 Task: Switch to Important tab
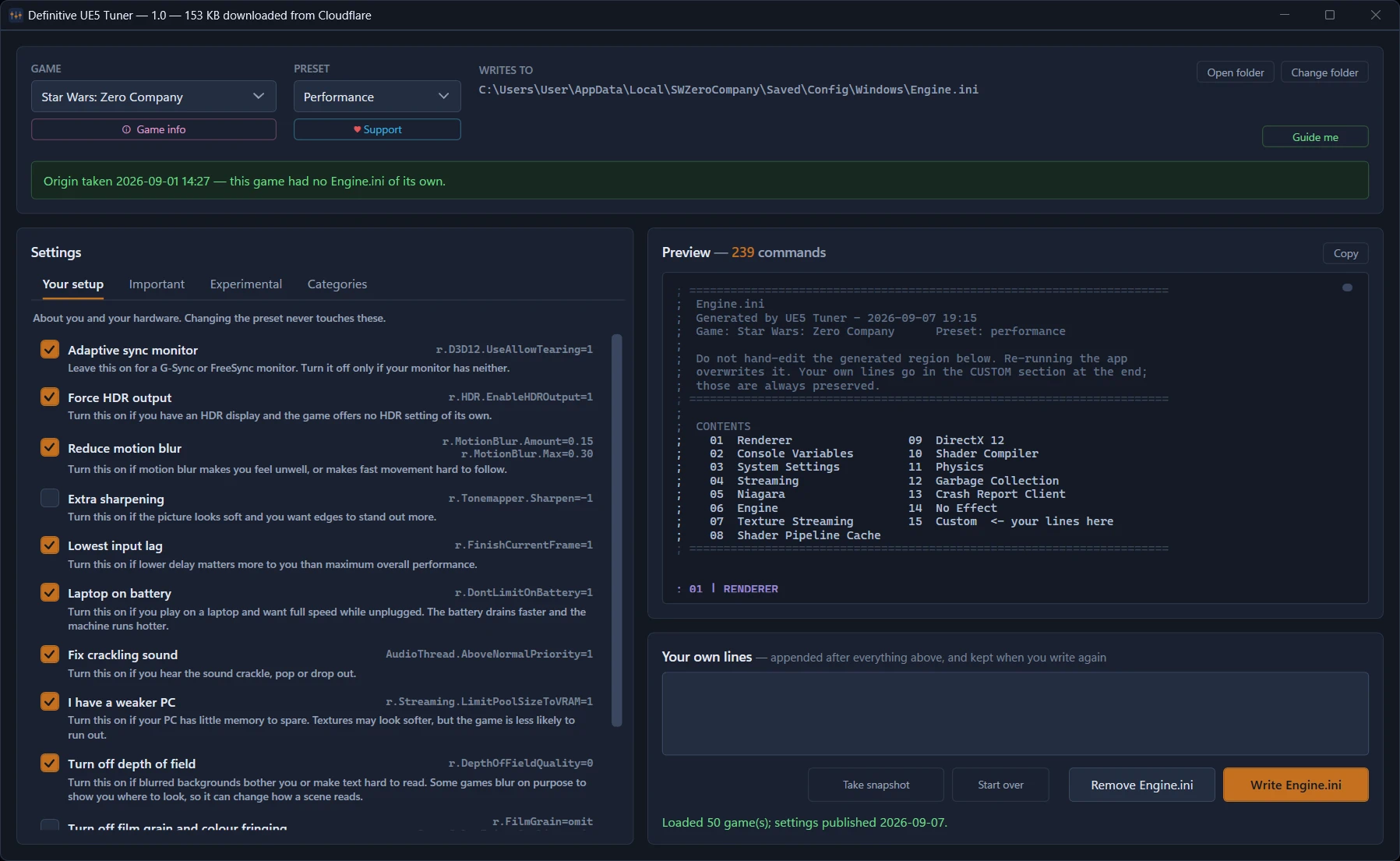[157, 284]
